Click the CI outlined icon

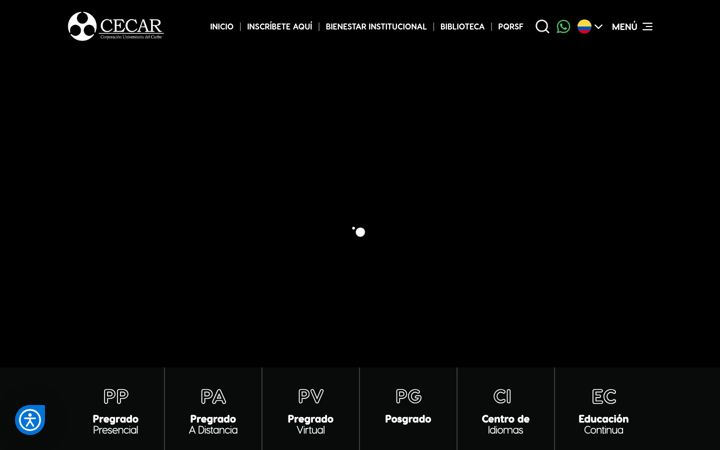pyautogui.click(x=502, y=396)
